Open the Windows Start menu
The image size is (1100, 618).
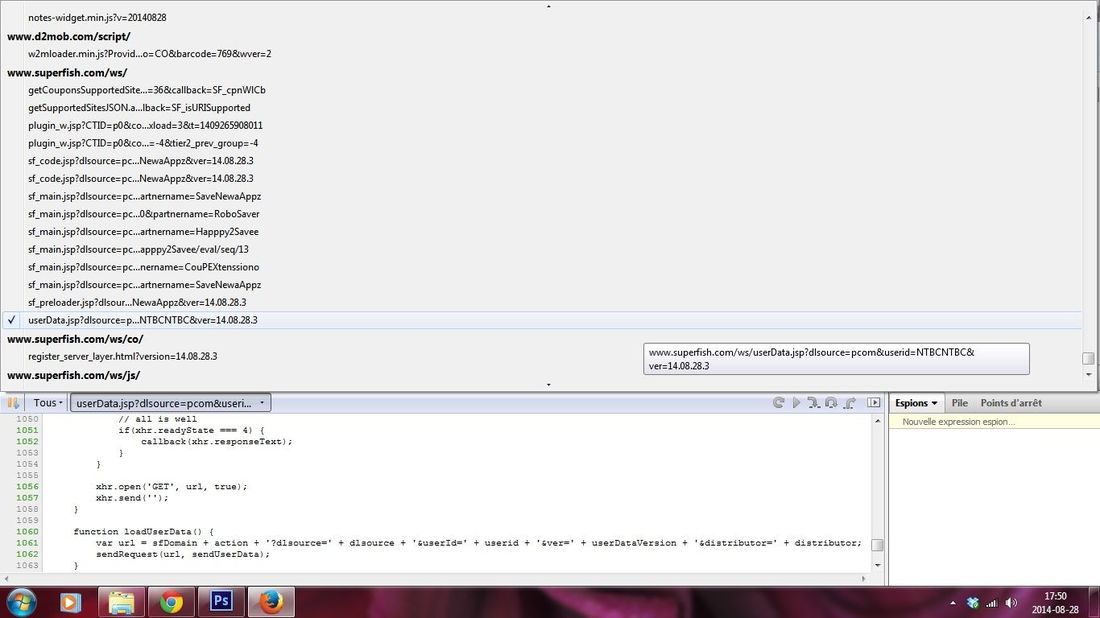coord(21,603)
